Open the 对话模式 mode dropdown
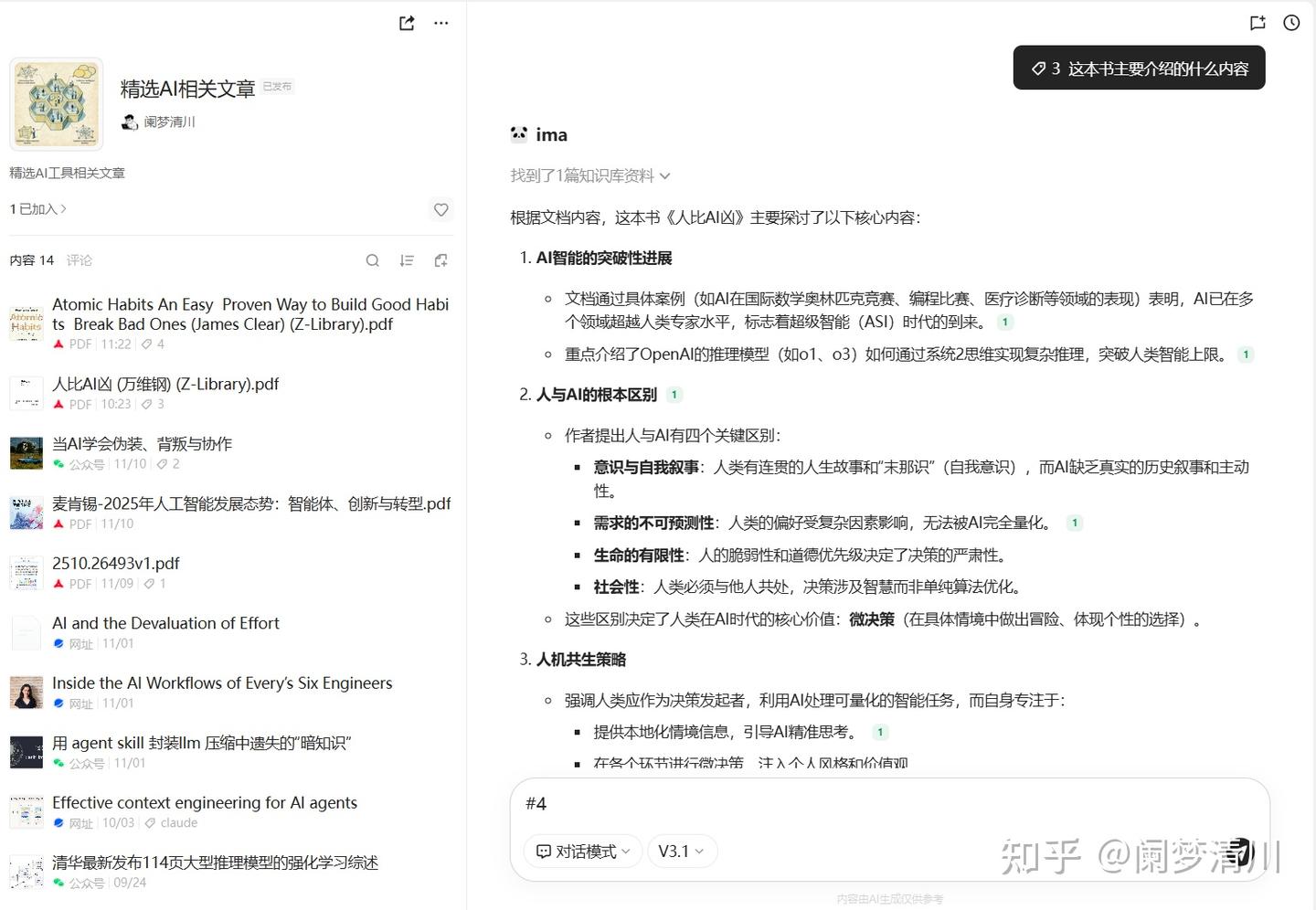Screen dimensions: 1316x910 coord(582,851)
